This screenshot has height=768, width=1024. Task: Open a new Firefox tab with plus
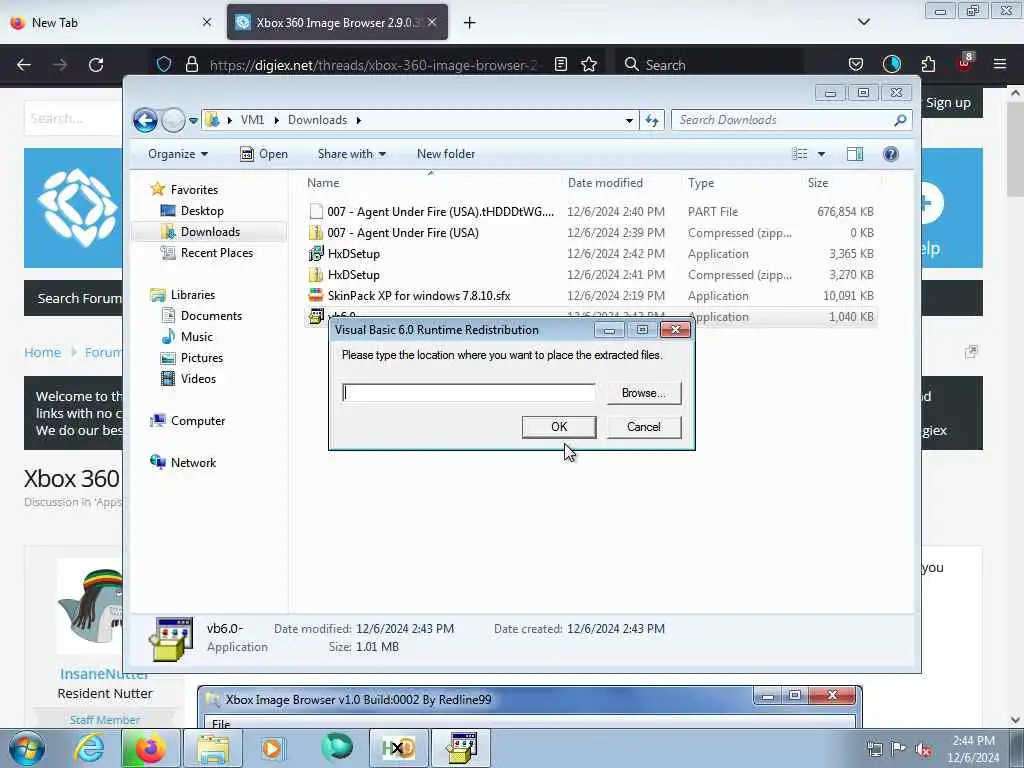(x=470, y=23)
